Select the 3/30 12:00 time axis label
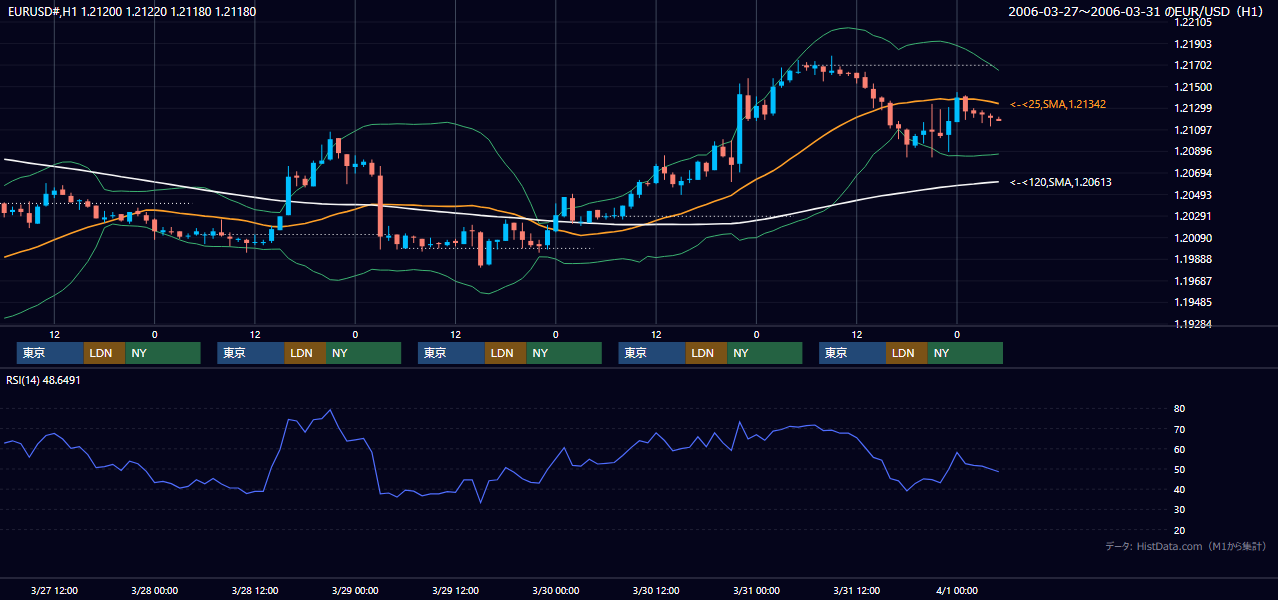This screenshot has height=600, width=1278. tap(655, 590)
